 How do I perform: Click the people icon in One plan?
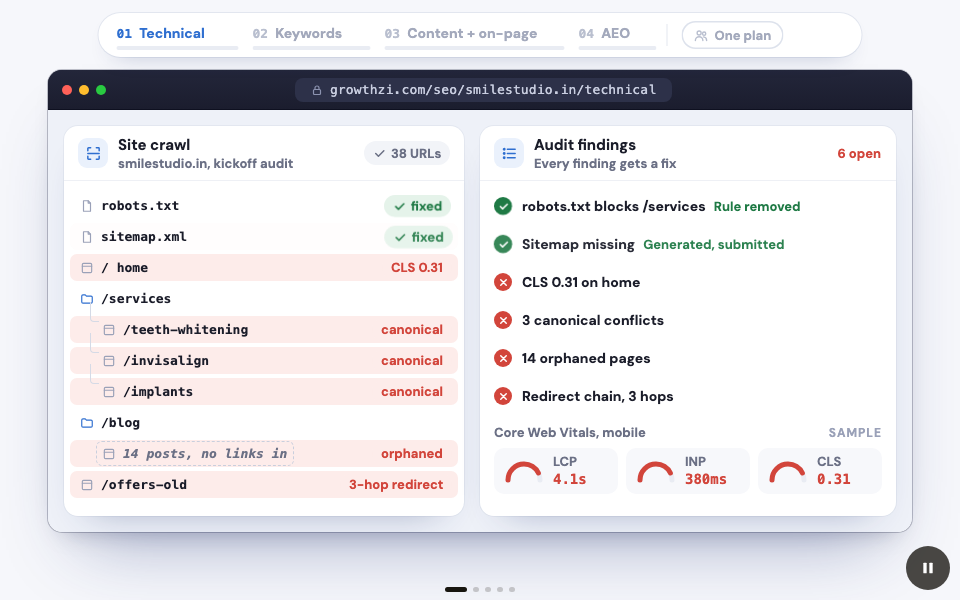[701, 36]
